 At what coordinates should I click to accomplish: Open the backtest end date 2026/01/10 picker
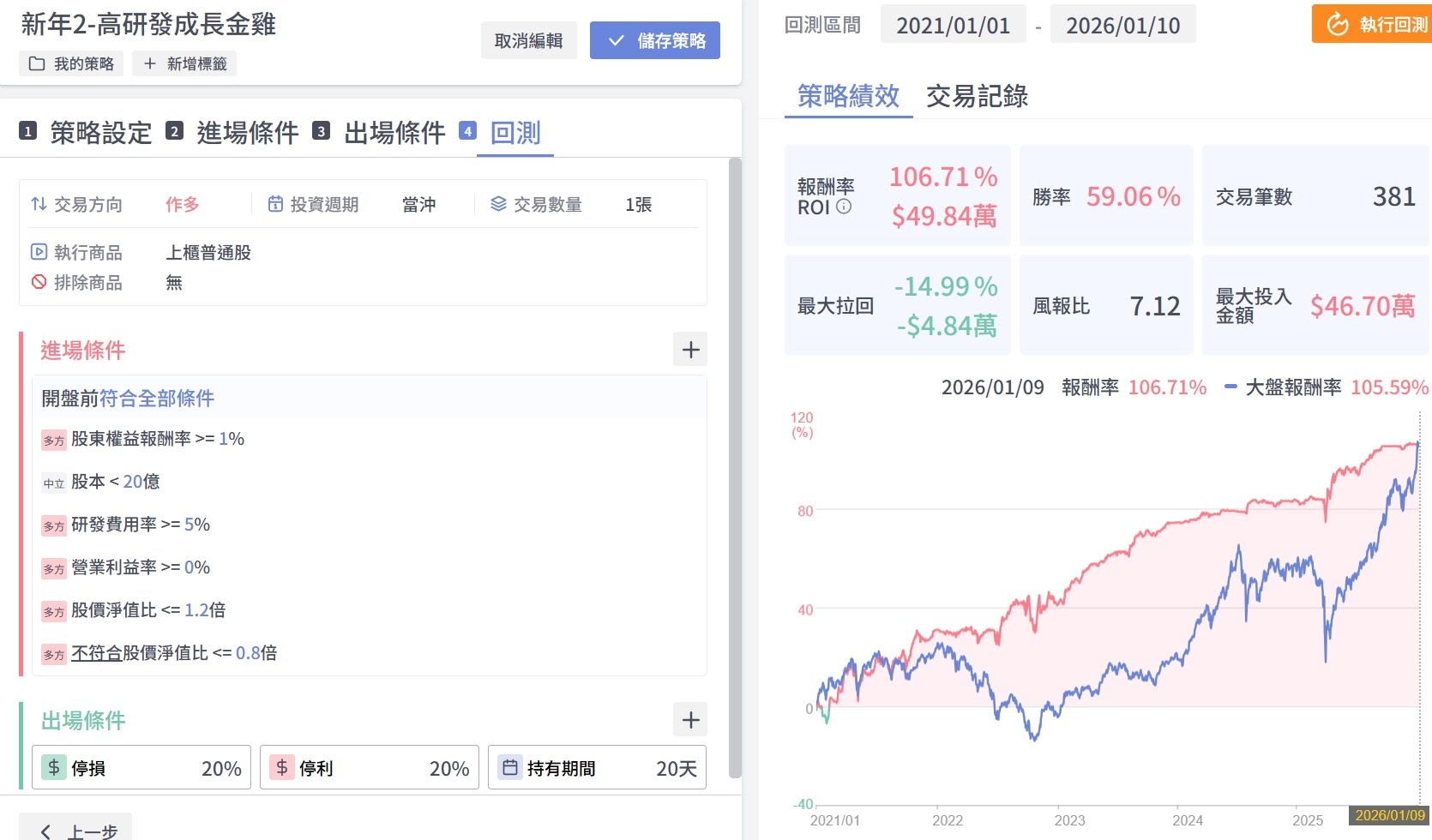1122,26
